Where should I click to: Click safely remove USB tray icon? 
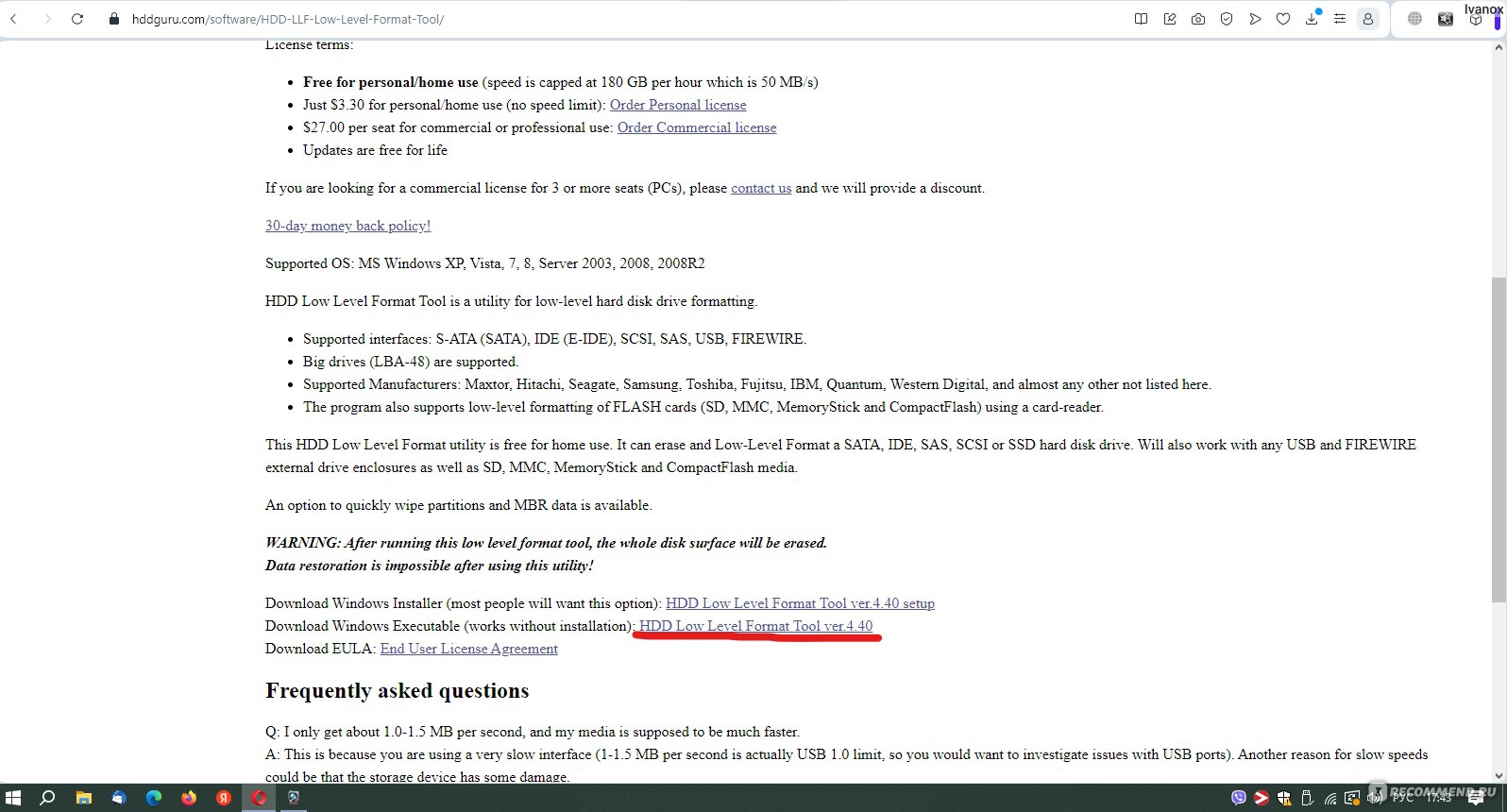tap(1308, 798)
